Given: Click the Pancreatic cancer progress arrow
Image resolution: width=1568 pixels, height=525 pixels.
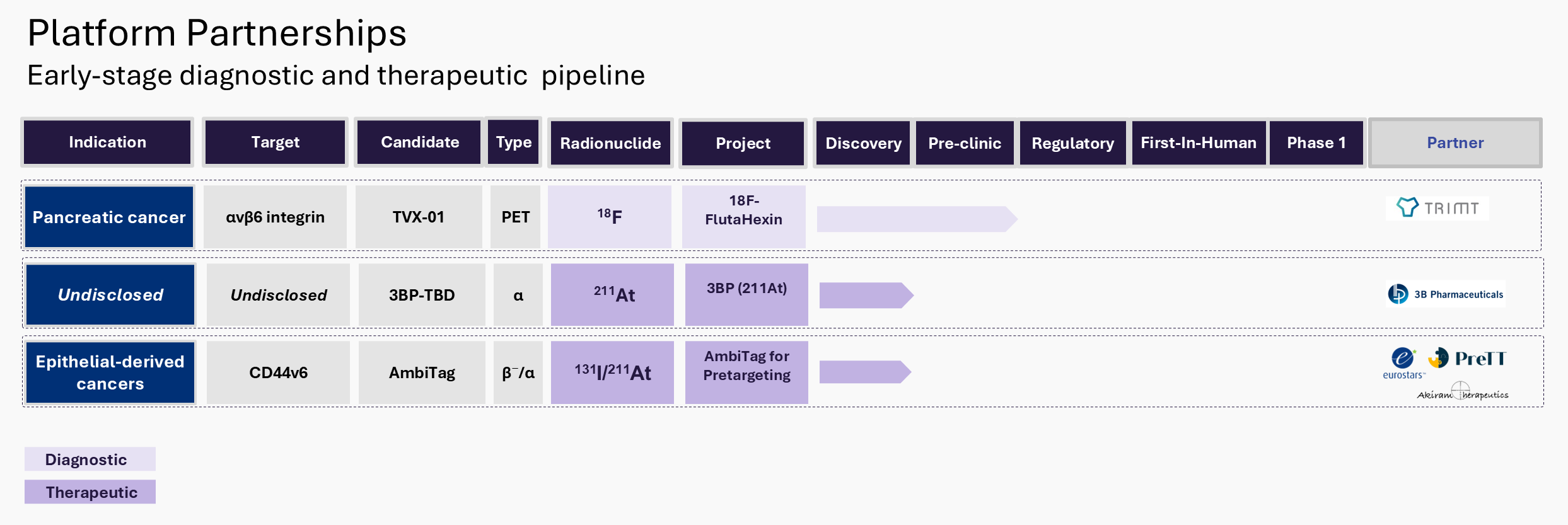Looking at the screenshot, I should point(915,219).
